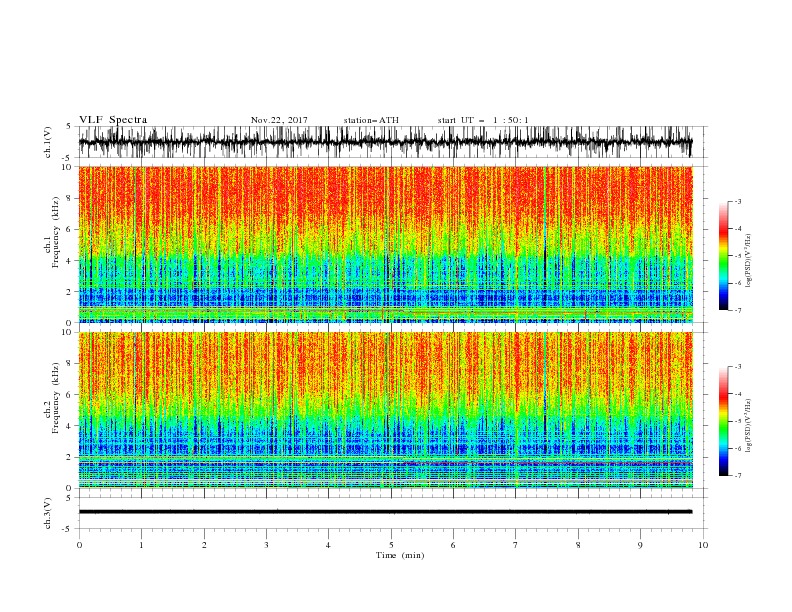This screenshot has width=792, height=612.
Task: Click the 'VLF Spectra' title text
Action: click(x=113, y=120)
